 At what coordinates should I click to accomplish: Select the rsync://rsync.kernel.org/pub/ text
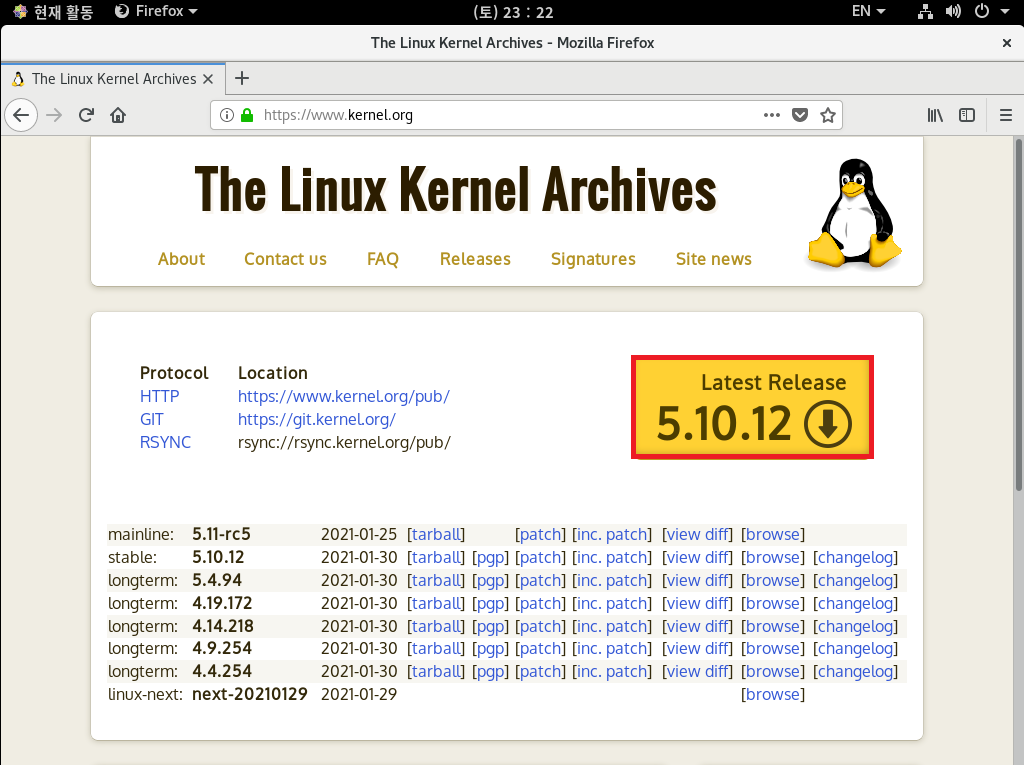point(344,442)
